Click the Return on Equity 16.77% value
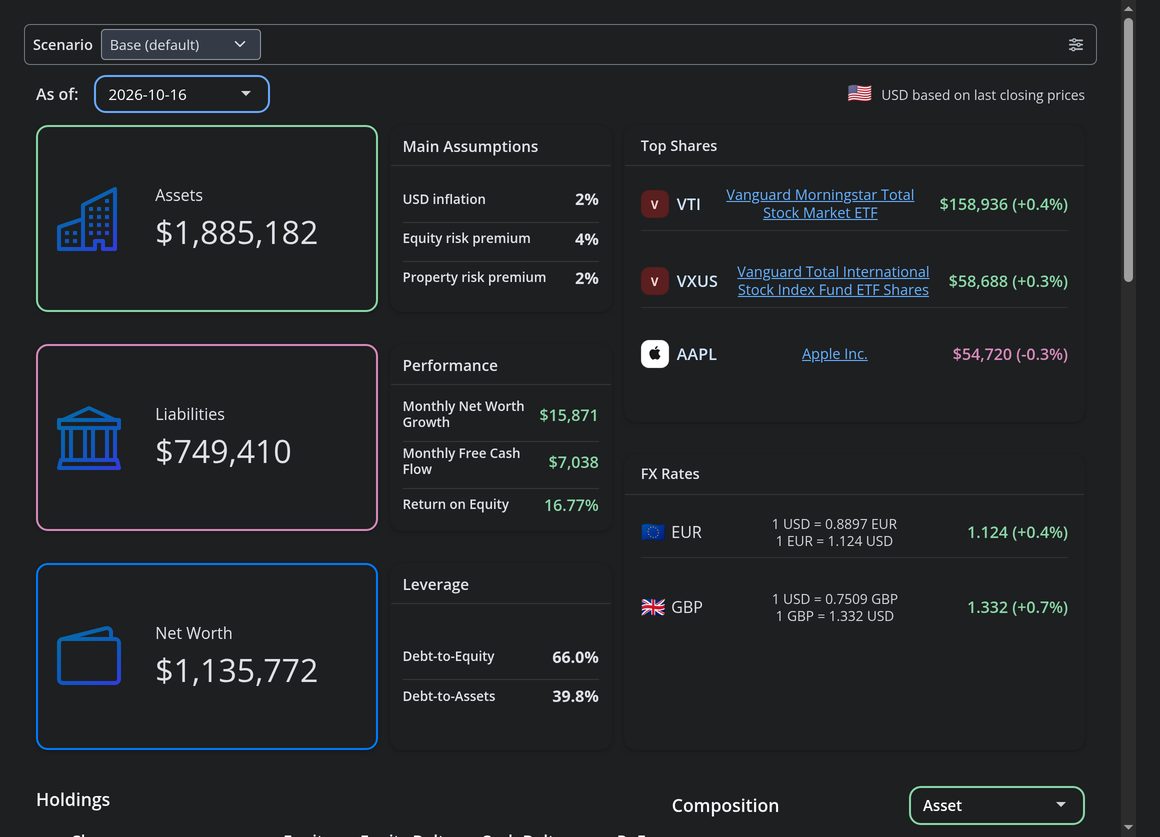 [571, 505]
